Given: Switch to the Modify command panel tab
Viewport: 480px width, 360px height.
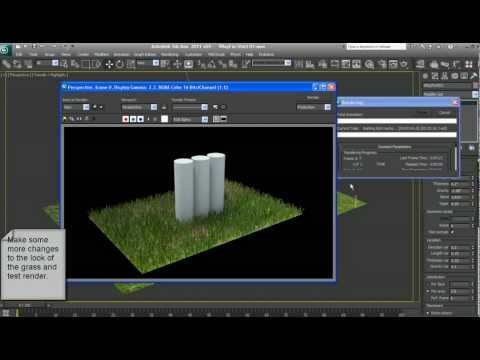Looking at the screenshot, I should pyautogui.click(x=435, y=76).
